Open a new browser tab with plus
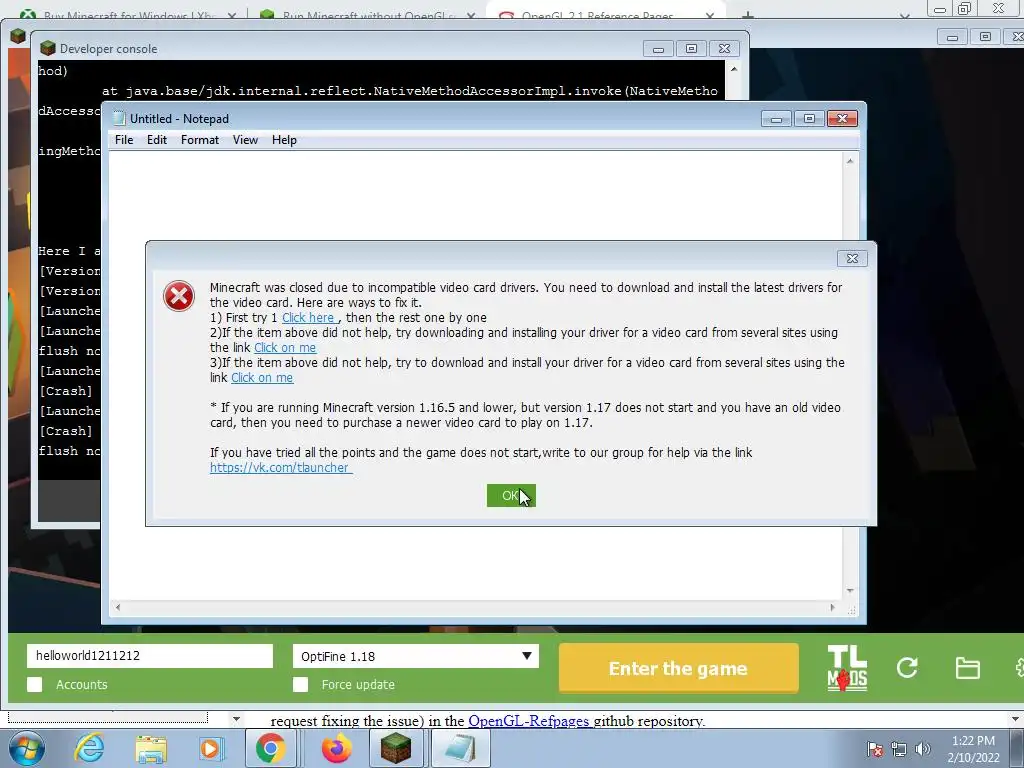Screen dimensions: 1024x768 (x=748, y=15)
